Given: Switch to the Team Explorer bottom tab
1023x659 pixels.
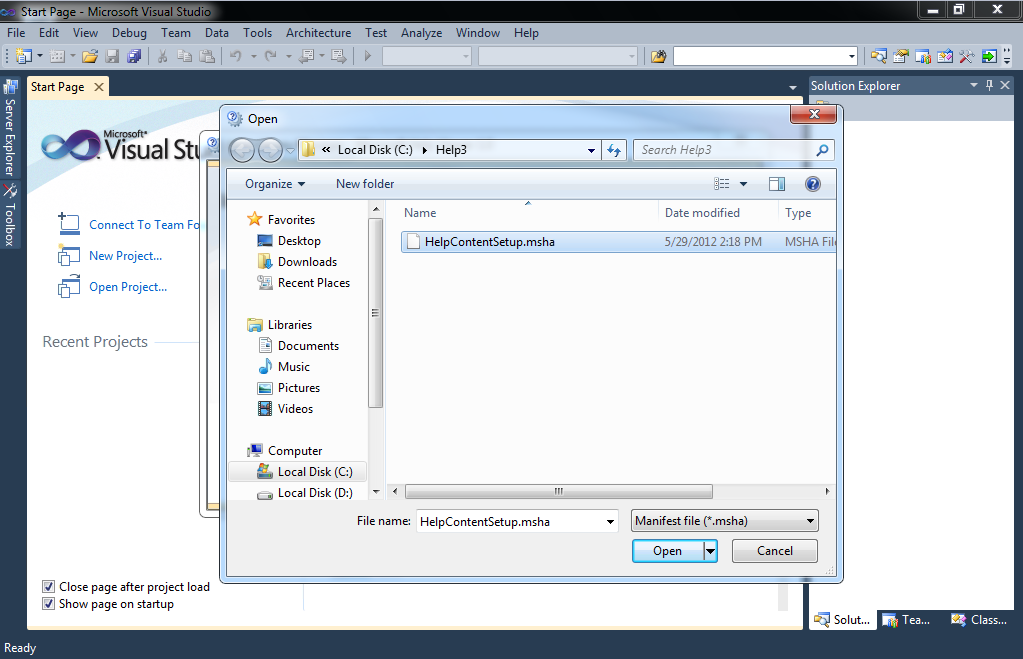Looking at the screenshot, I should [x=907, y=620].
